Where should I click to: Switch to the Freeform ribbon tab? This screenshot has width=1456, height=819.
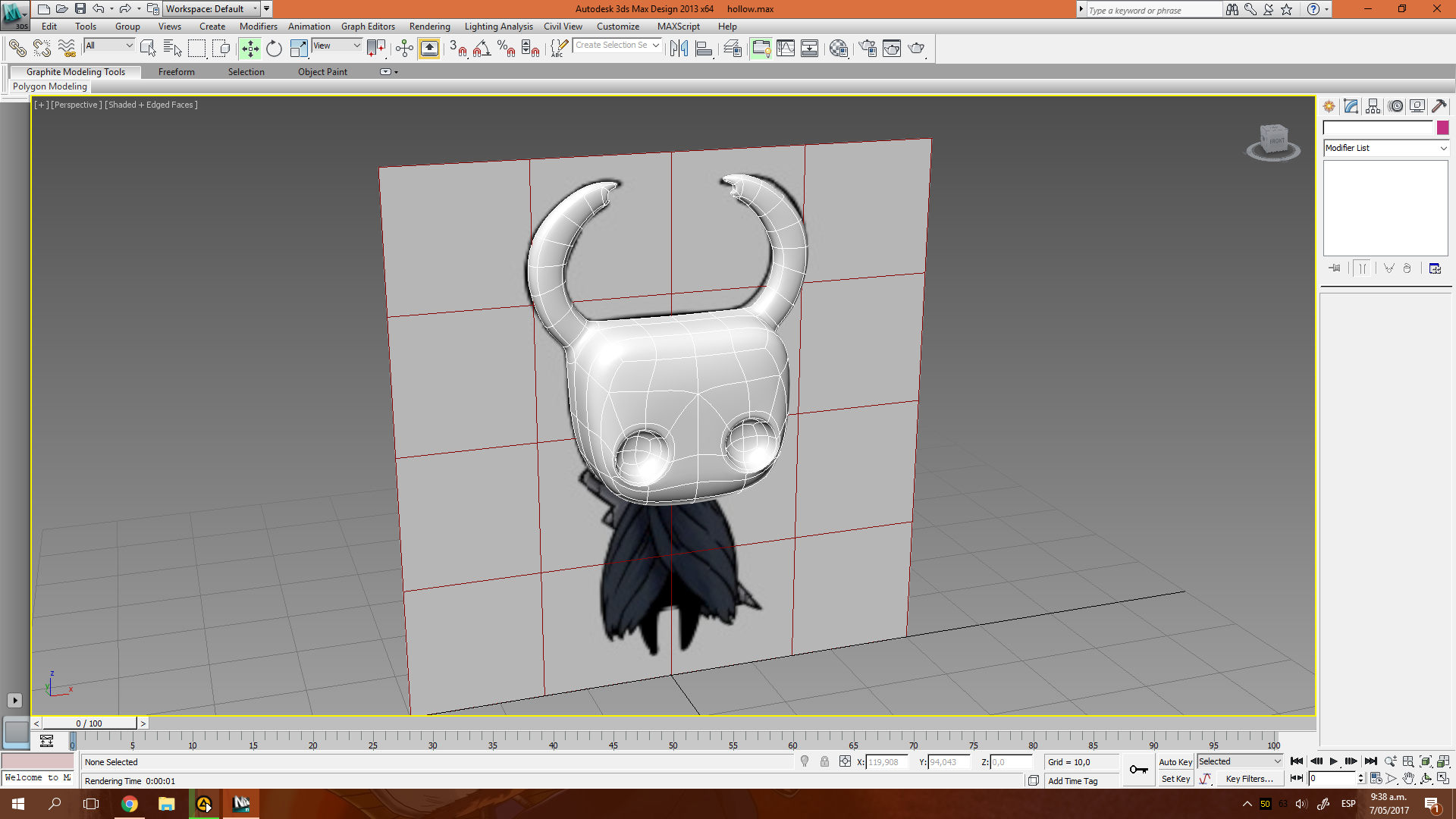177,72
